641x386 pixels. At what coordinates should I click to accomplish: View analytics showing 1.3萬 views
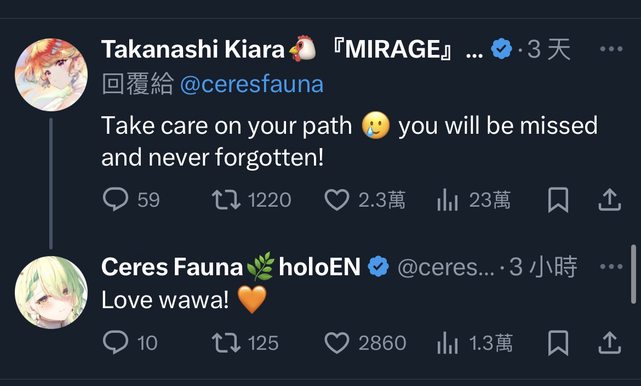pyautogui.click(x=447, y=343)
